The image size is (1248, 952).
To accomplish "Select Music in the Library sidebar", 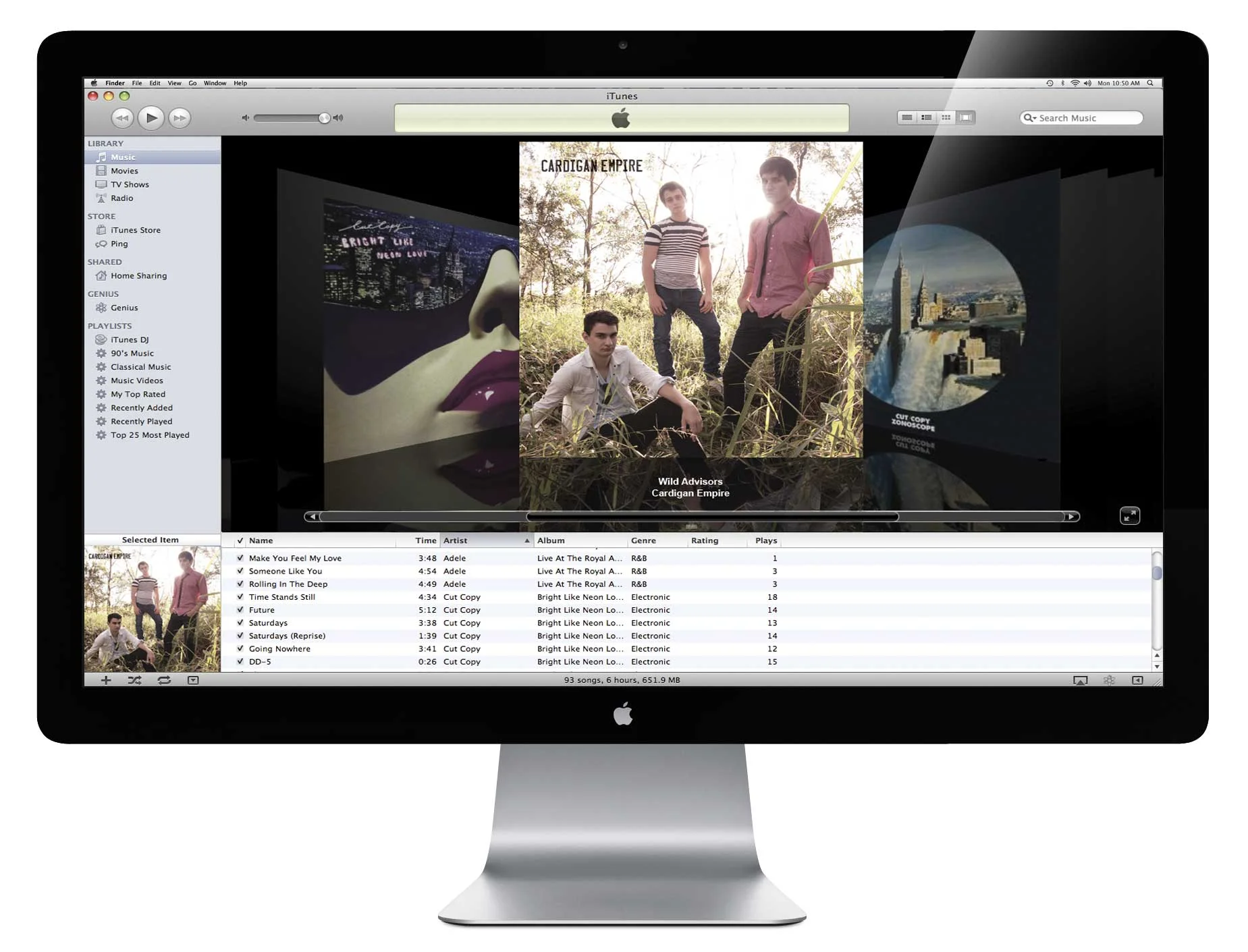I will 153,157.
